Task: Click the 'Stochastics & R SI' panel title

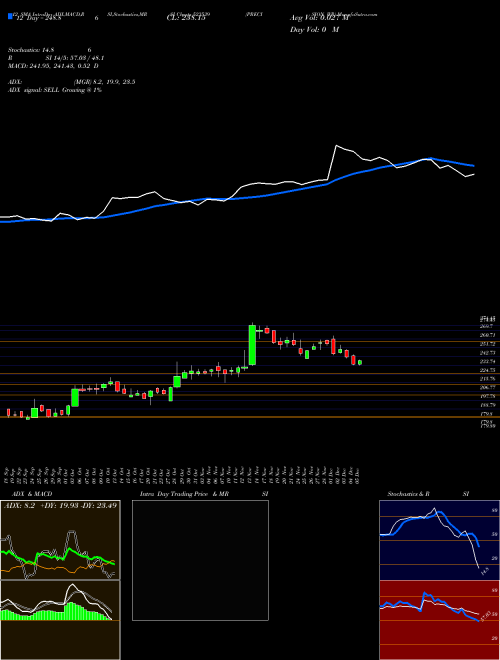Action: click(x=428, y=494)
